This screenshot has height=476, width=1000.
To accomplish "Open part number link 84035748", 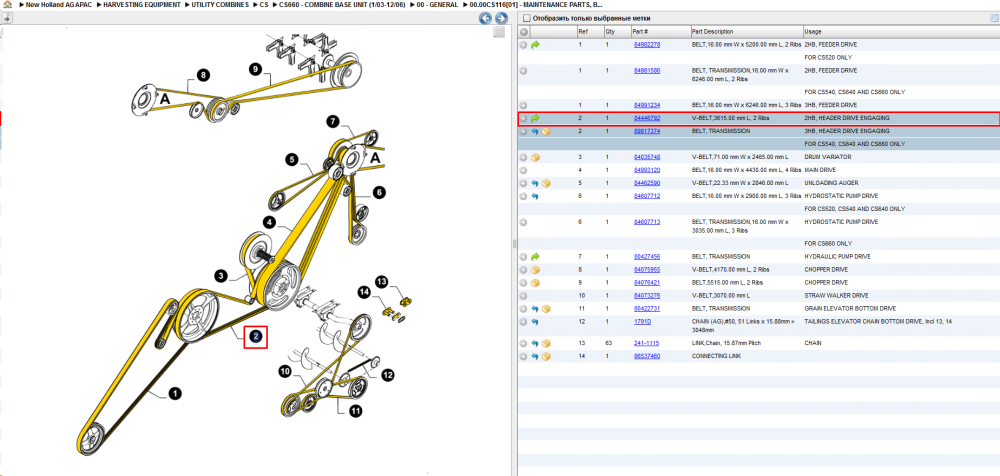I will pos(646,157).
